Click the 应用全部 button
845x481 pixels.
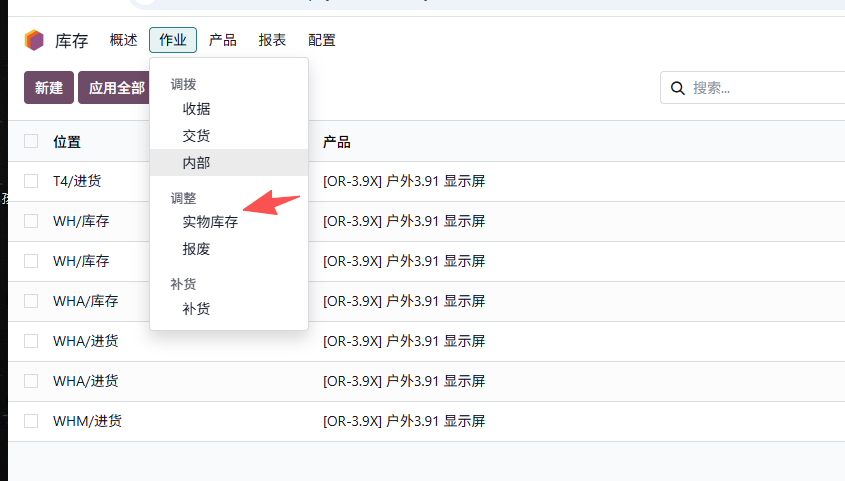pos(117,88)
